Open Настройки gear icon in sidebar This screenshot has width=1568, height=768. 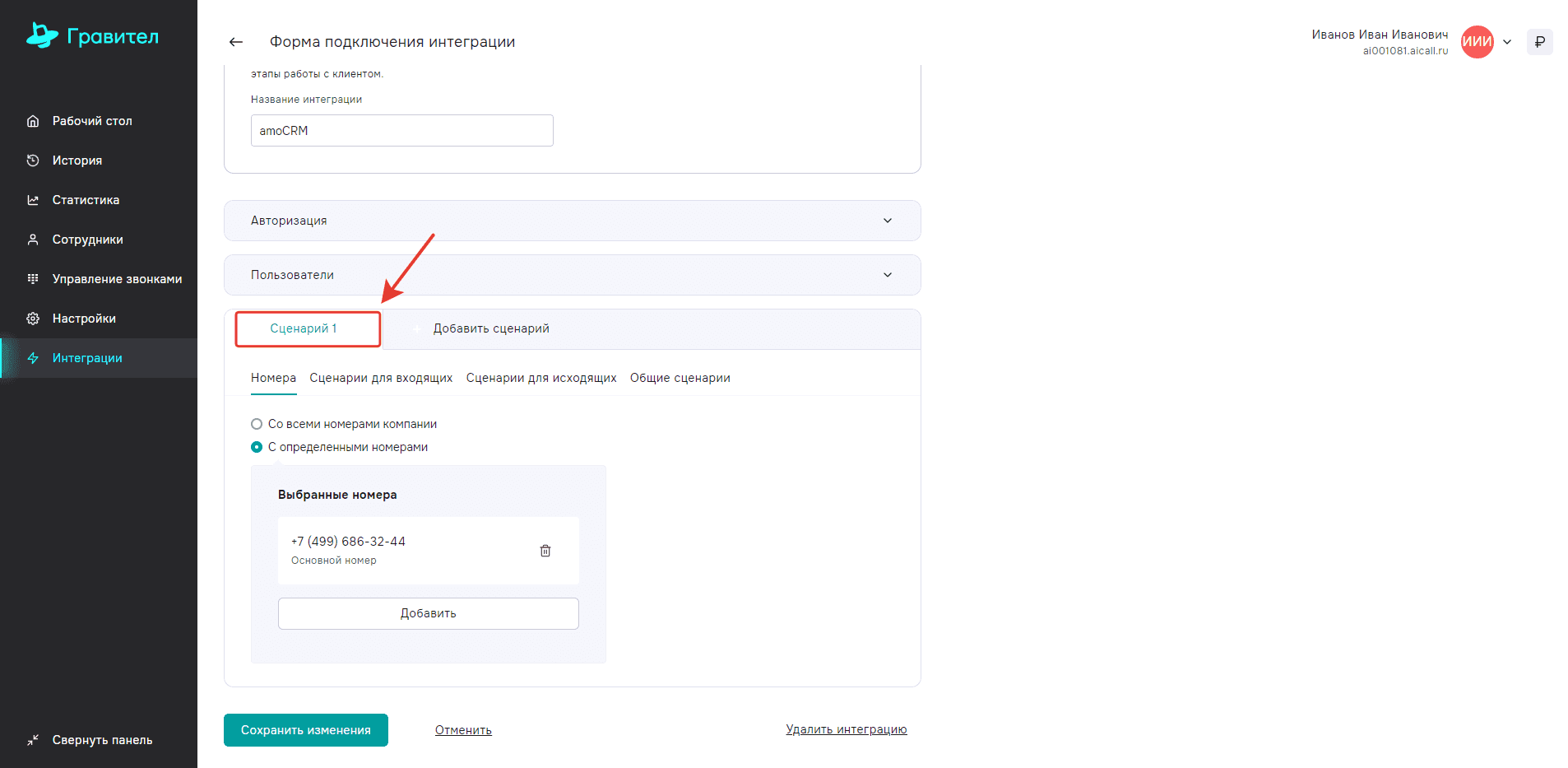(x=33, y=319)
